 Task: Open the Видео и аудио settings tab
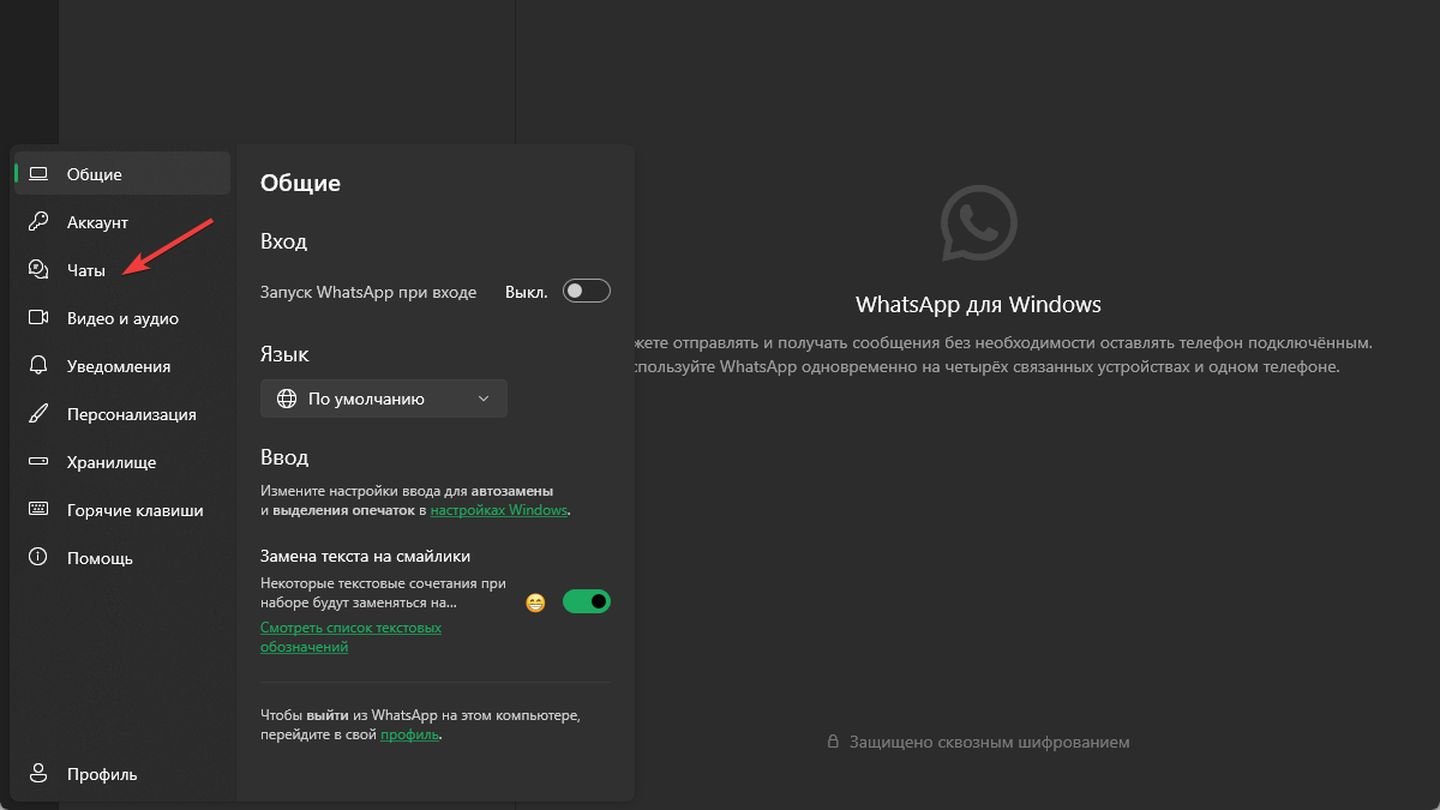pyautogui.click(x=122, y=318)
